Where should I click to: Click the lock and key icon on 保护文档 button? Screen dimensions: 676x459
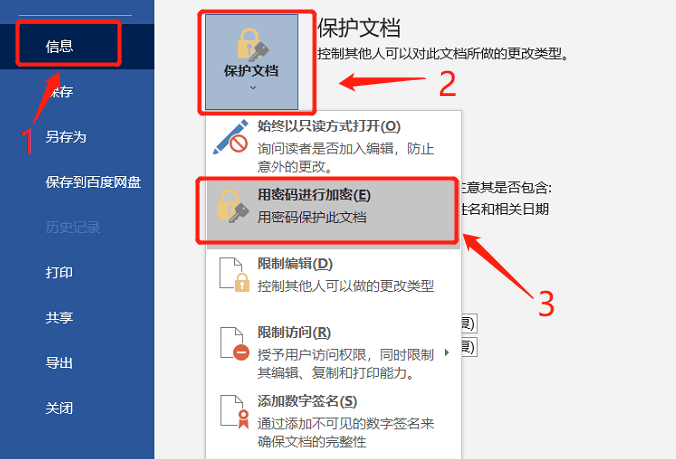(x=253, y=45)
